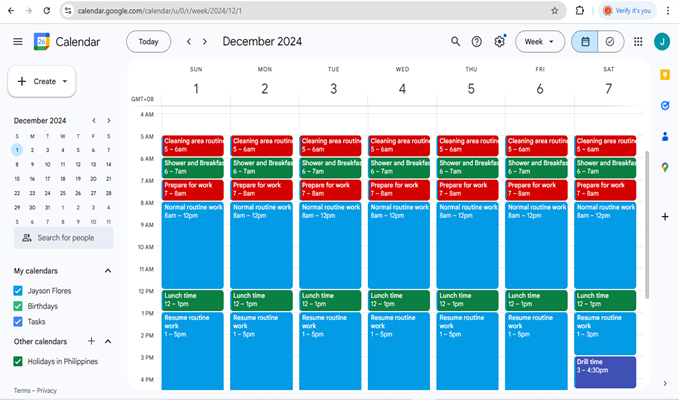The width and height of the screenshot is (679, 400).
Task: Click the Today button
Action: pos(148,41)
